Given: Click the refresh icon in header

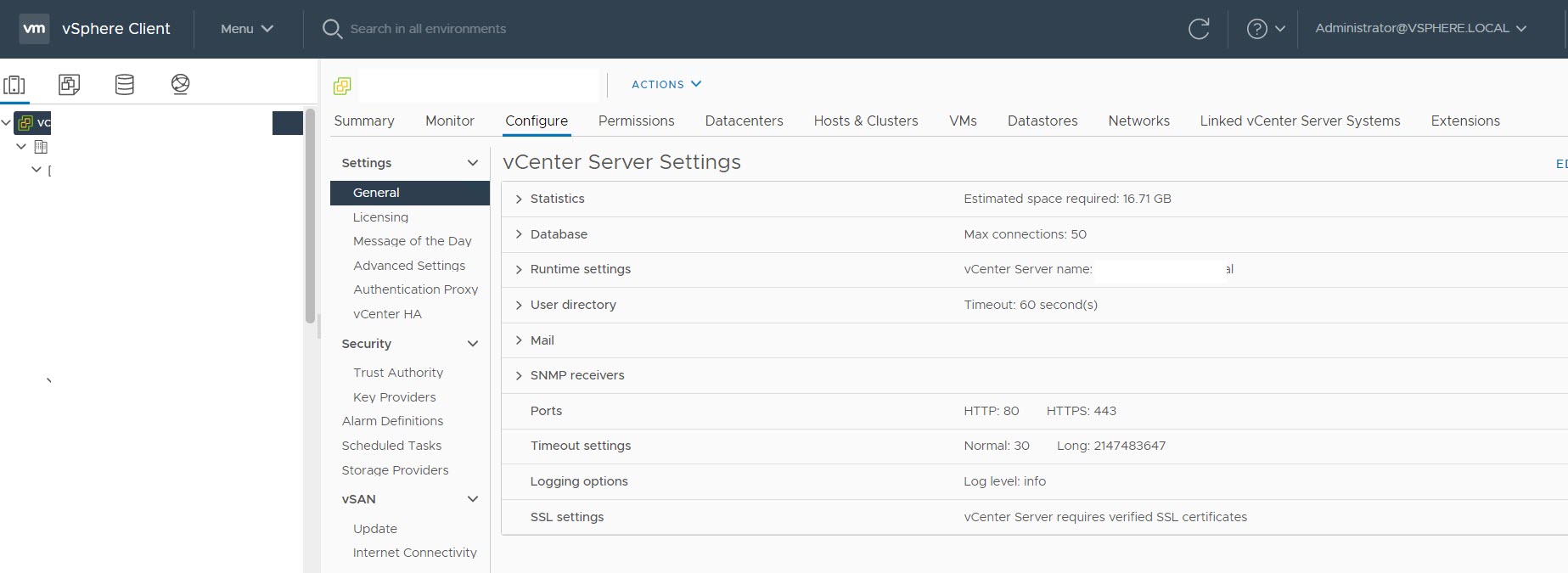Looking at the screenshot, I should 1199,29.
